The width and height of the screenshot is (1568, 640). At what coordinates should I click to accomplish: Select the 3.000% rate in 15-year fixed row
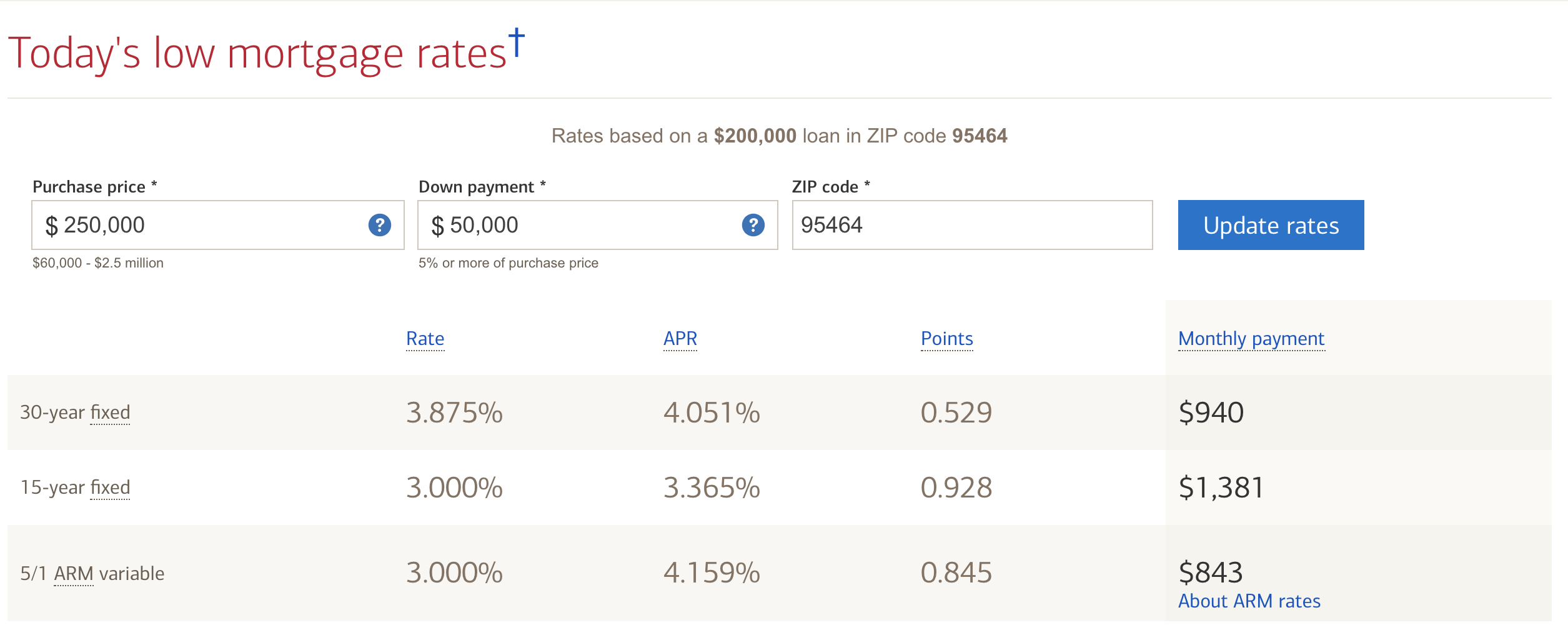click(x=455, y=487)
